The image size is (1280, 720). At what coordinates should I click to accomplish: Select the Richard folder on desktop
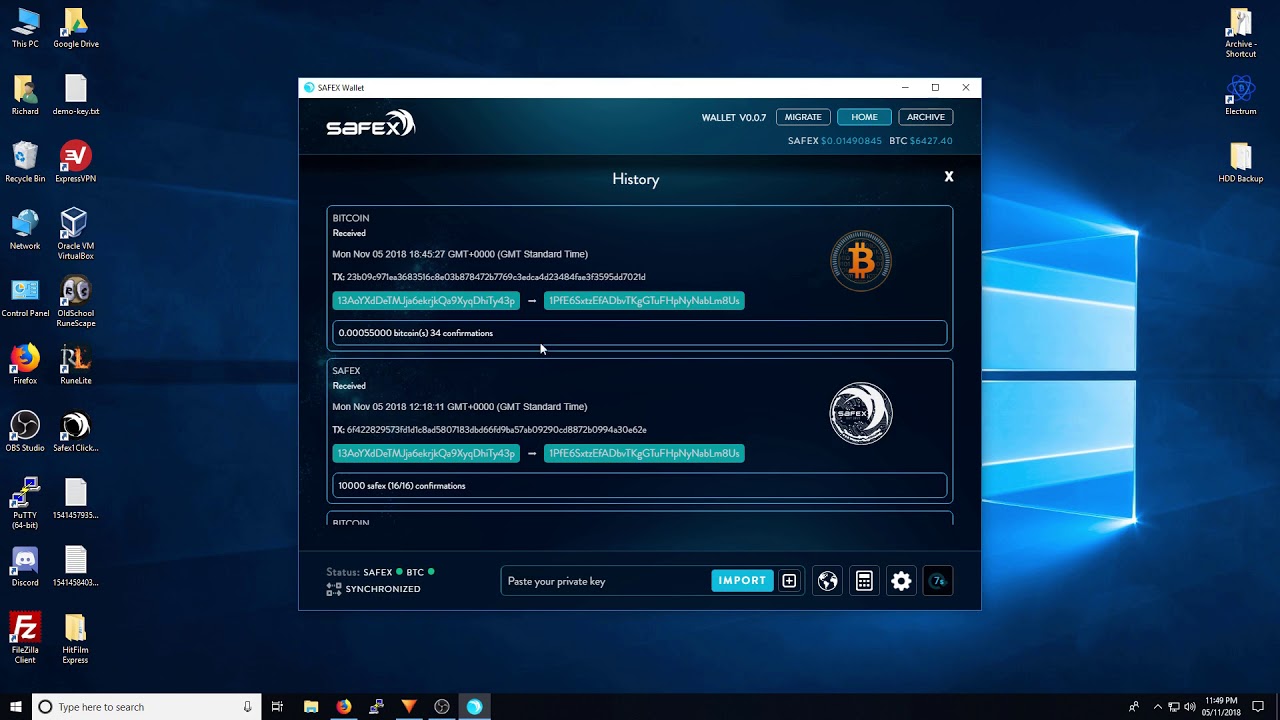[x=25, y=95]
